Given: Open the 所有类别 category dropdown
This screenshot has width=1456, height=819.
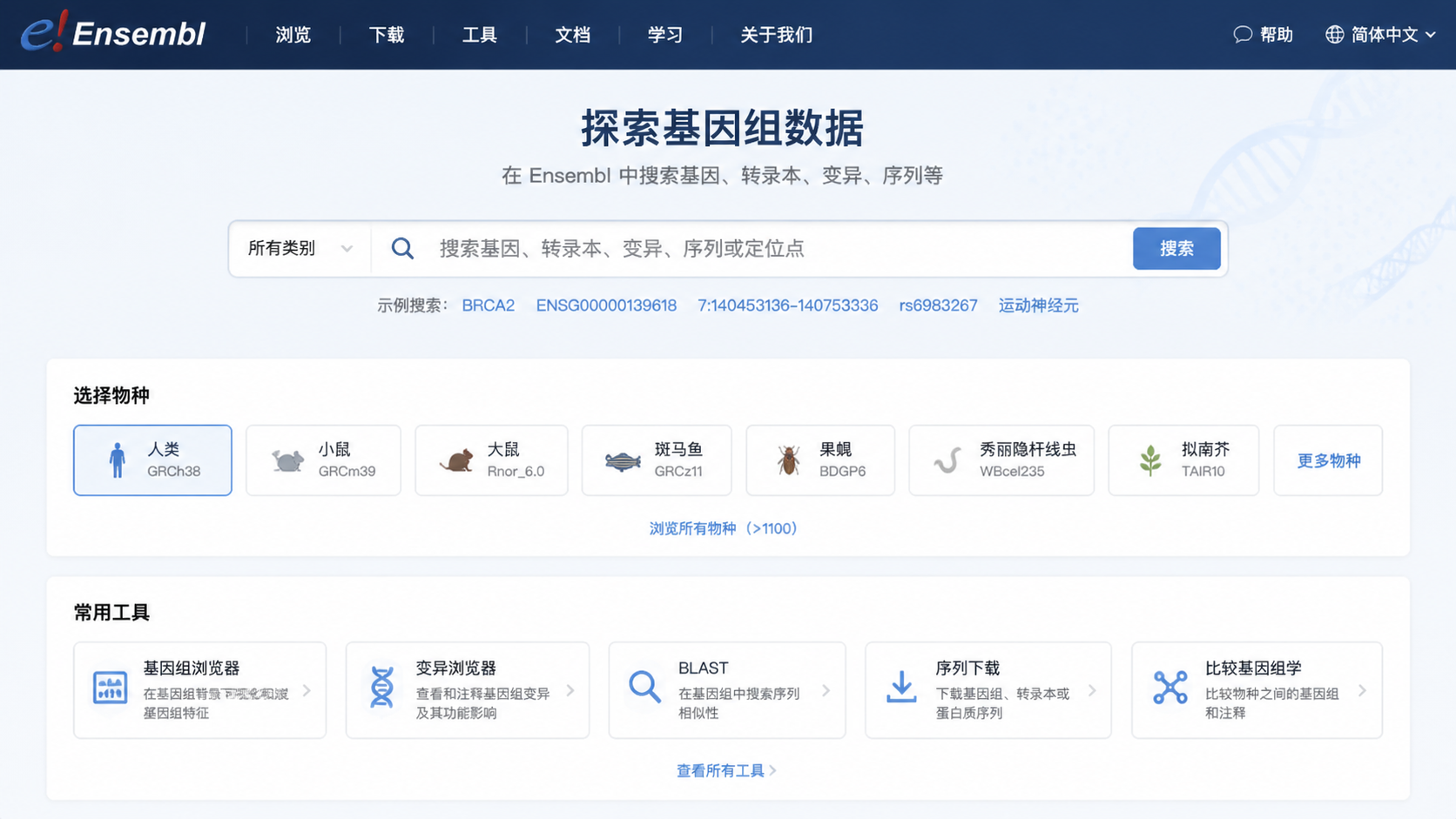Looking at the screenshot, I should click(300, 249).
